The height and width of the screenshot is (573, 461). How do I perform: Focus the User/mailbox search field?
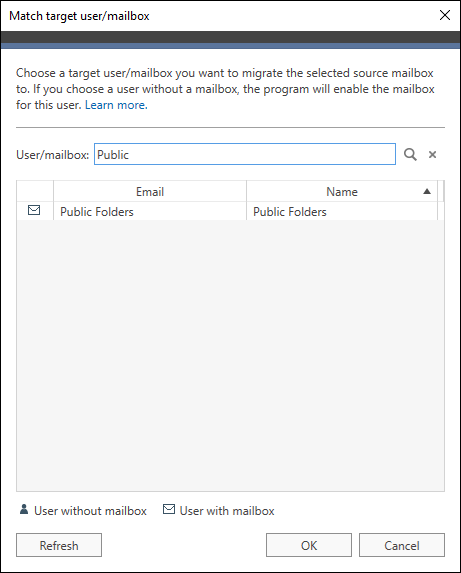245,154
